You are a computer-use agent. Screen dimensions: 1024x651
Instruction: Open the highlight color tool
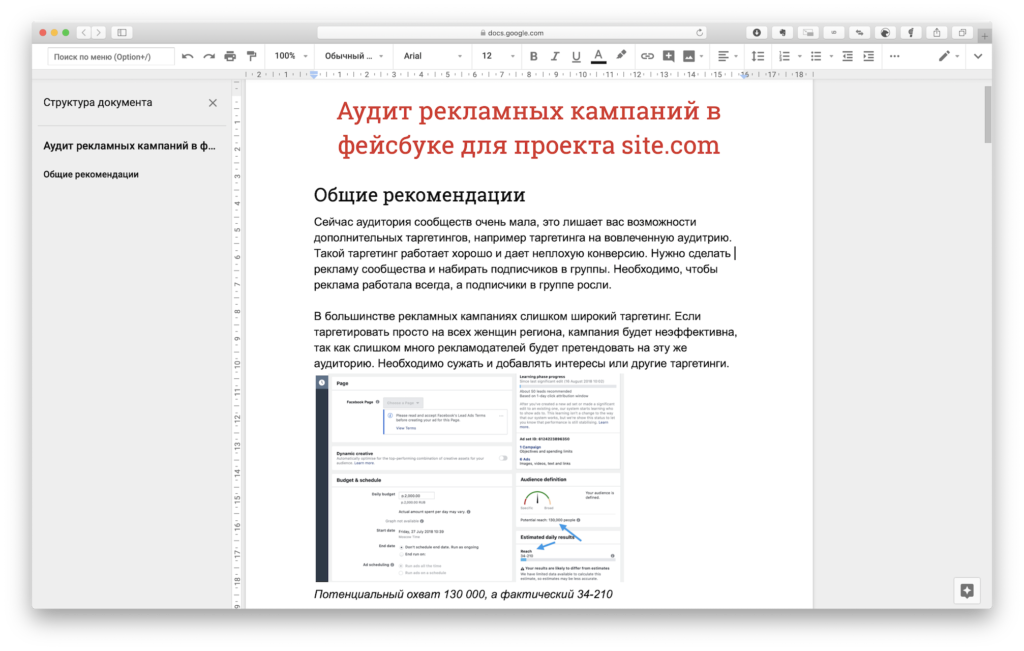pos(621,56)
